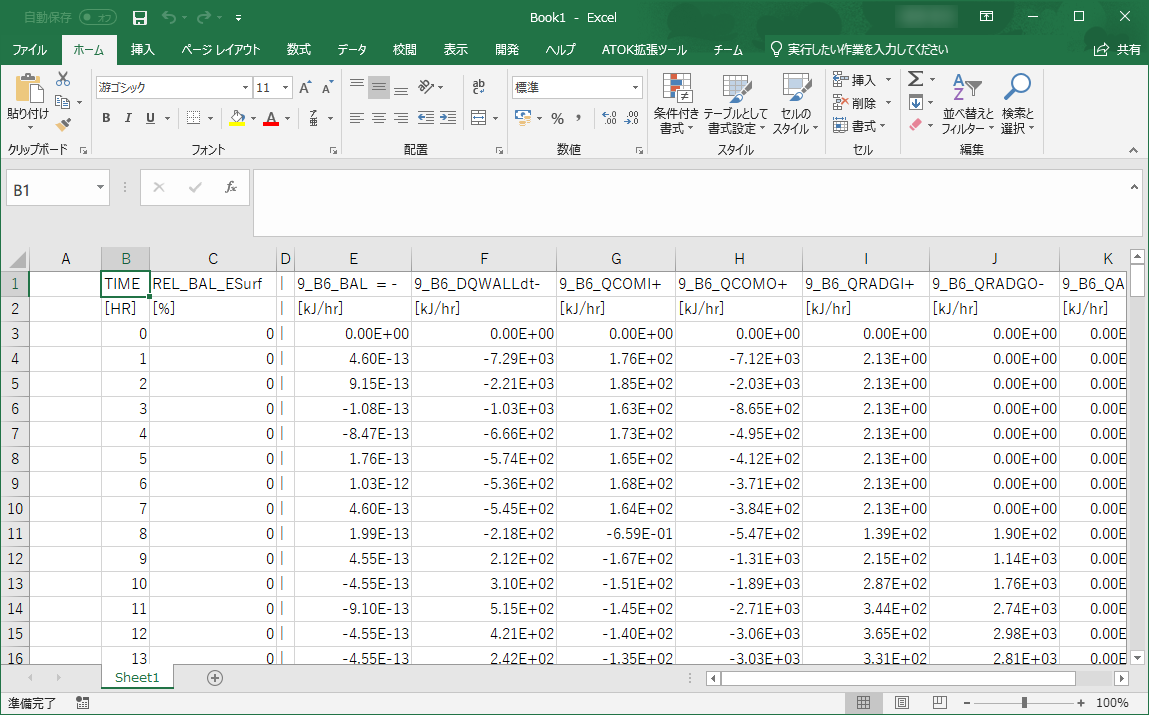Click the 共有 share button
Image resolution: width=1149 pixels, height=715 pixels.
point(1117,49)
